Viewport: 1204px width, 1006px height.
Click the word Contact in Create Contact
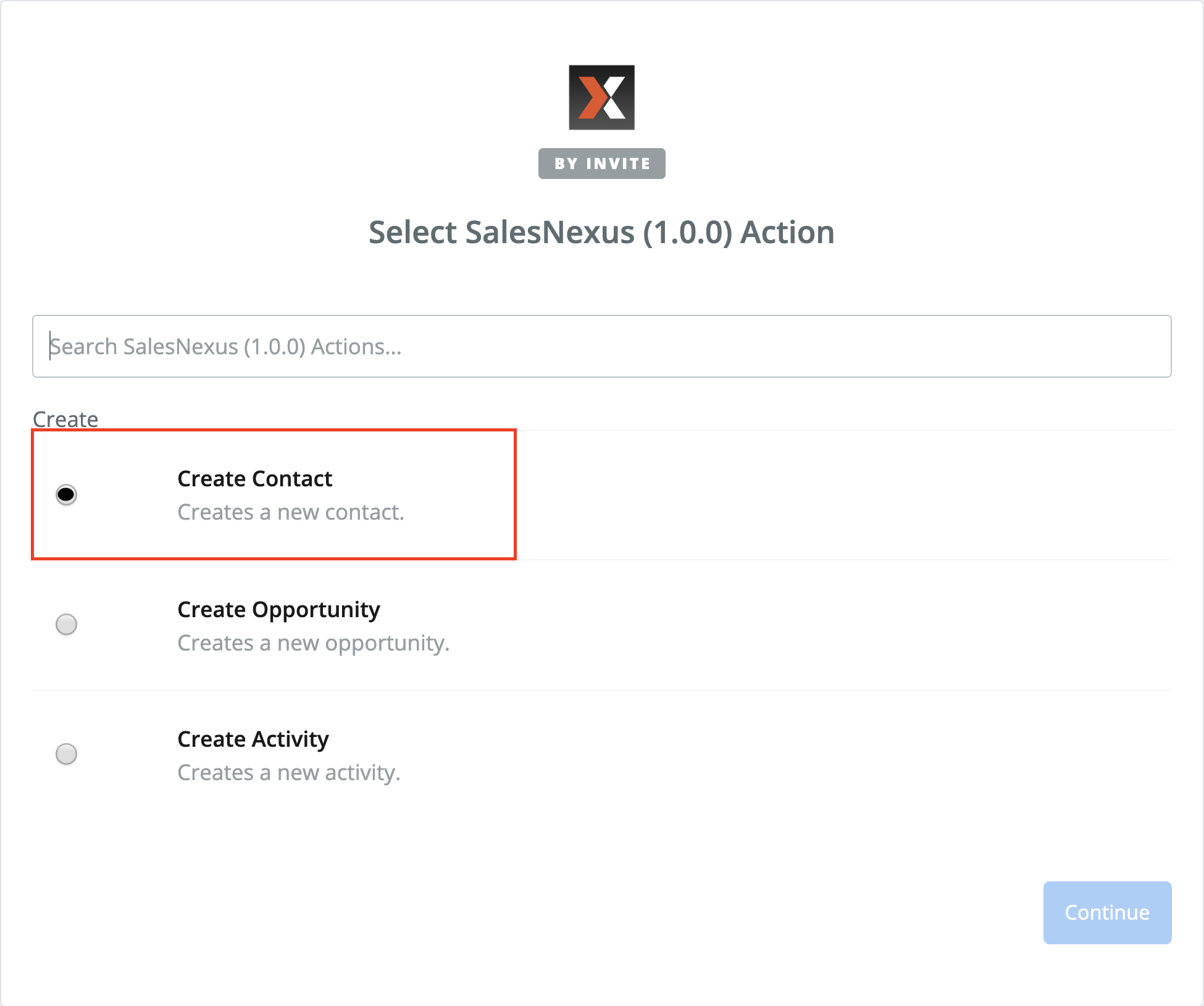292,479
